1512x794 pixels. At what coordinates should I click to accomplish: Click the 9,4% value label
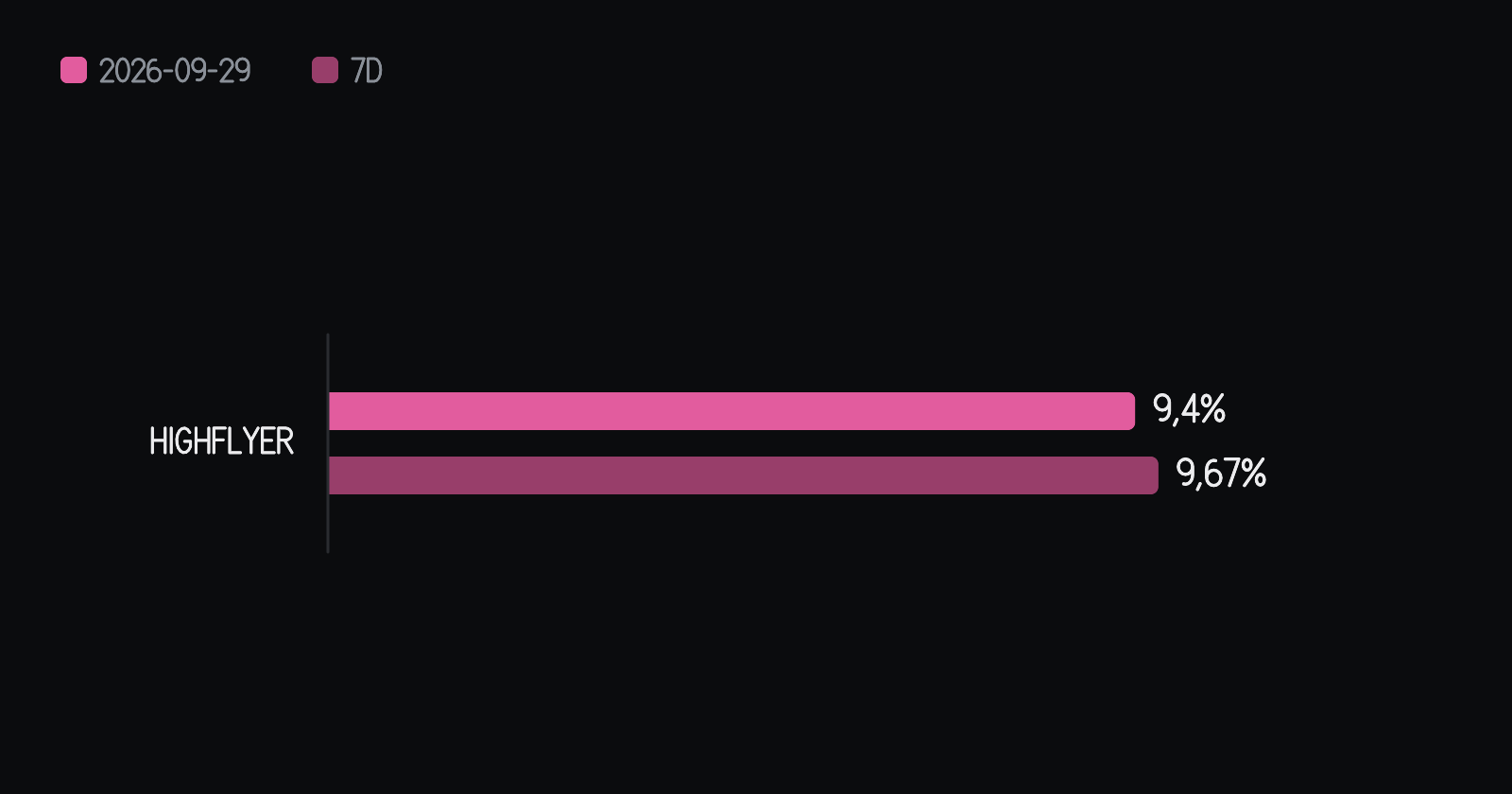1189,409
